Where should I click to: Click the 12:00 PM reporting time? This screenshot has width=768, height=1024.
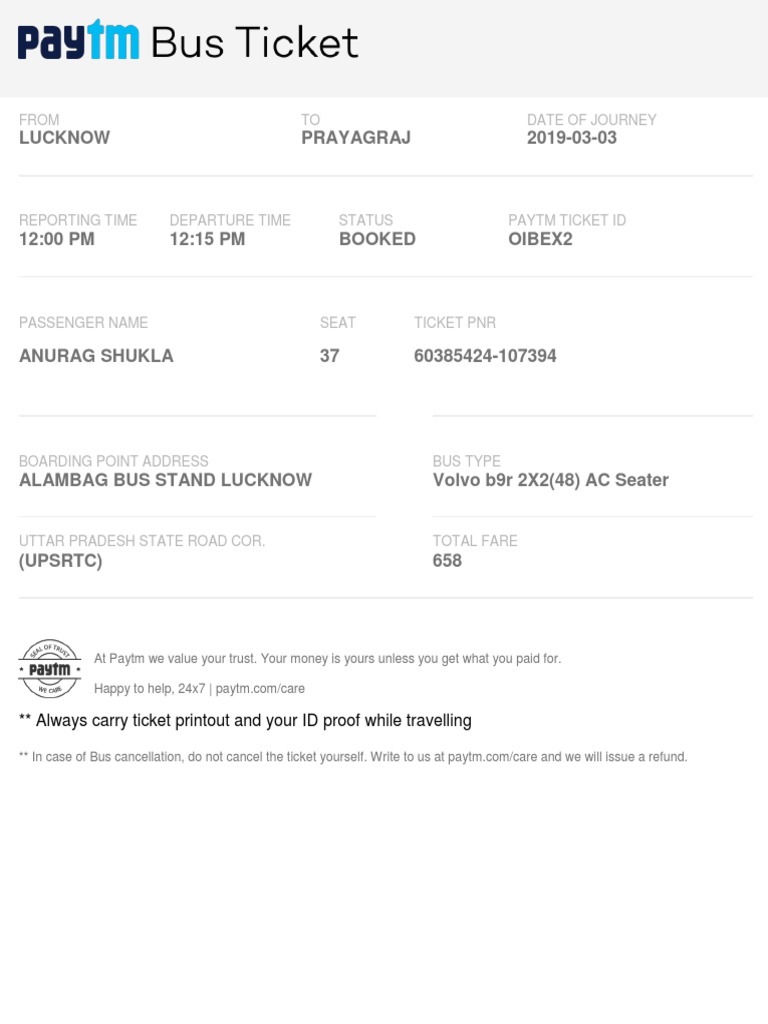pos(57,239)
